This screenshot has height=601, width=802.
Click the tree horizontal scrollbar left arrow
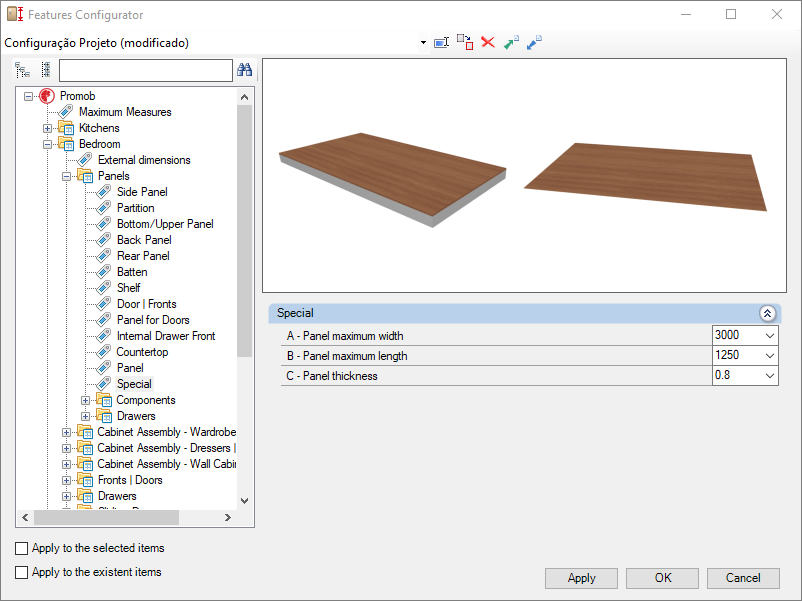[x=25, y=518]
